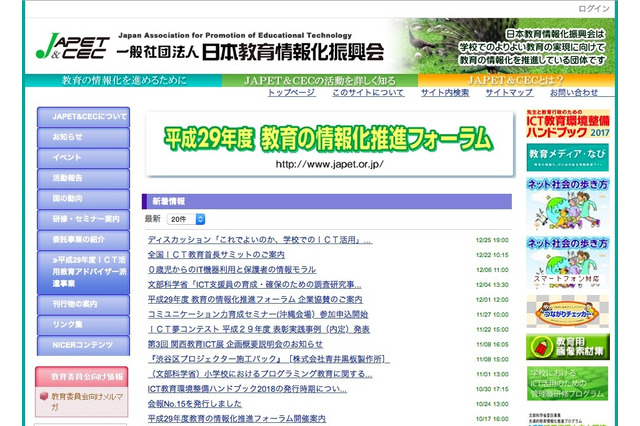Screen dimensions: 640x426
Task: Click the 新着情報 section header
Action: pos(327,202)
